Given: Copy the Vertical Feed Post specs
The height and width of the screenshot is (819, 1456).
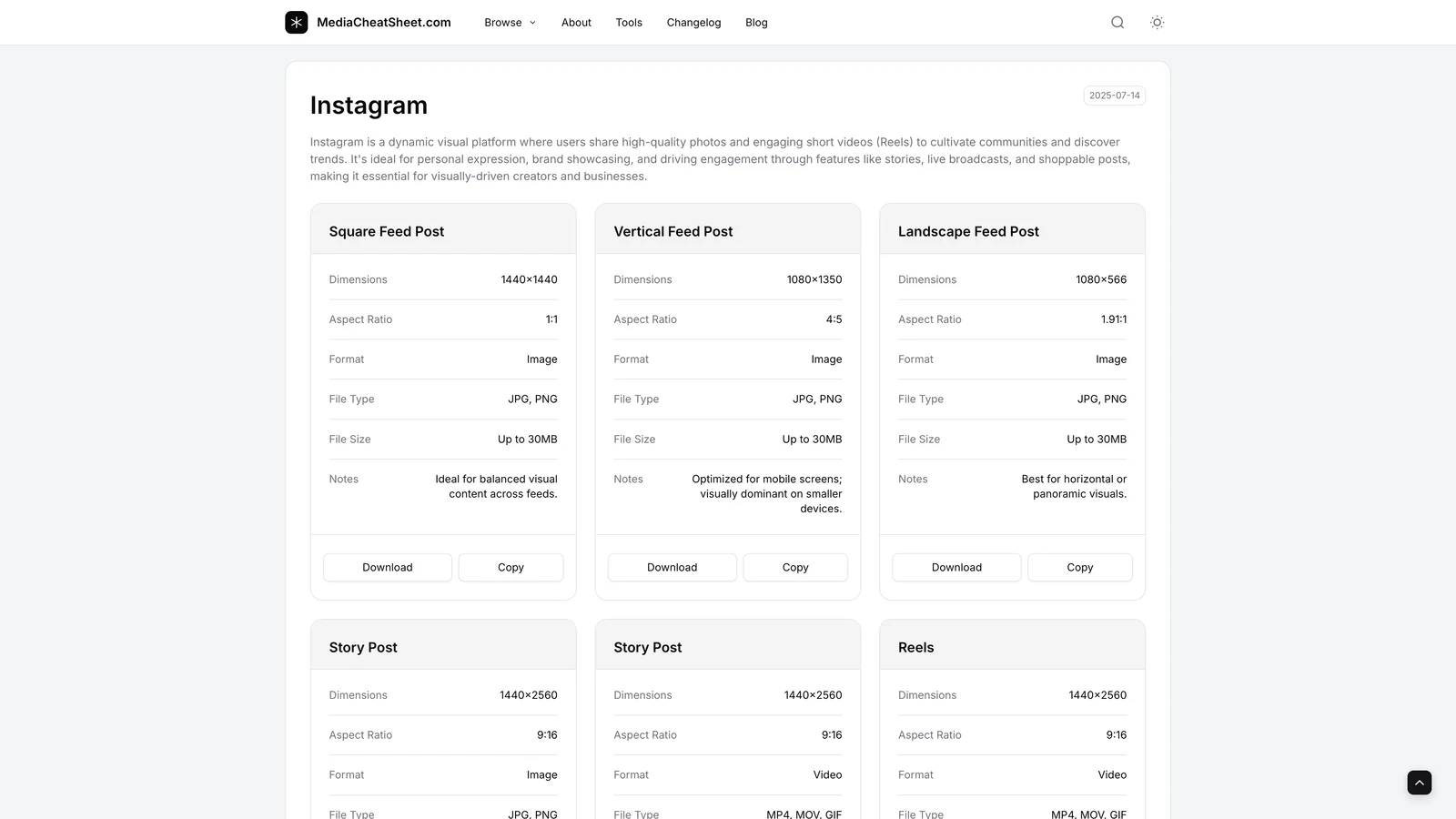Looking at the screenshot, I should pyautogui.click(x=795, y=567).
